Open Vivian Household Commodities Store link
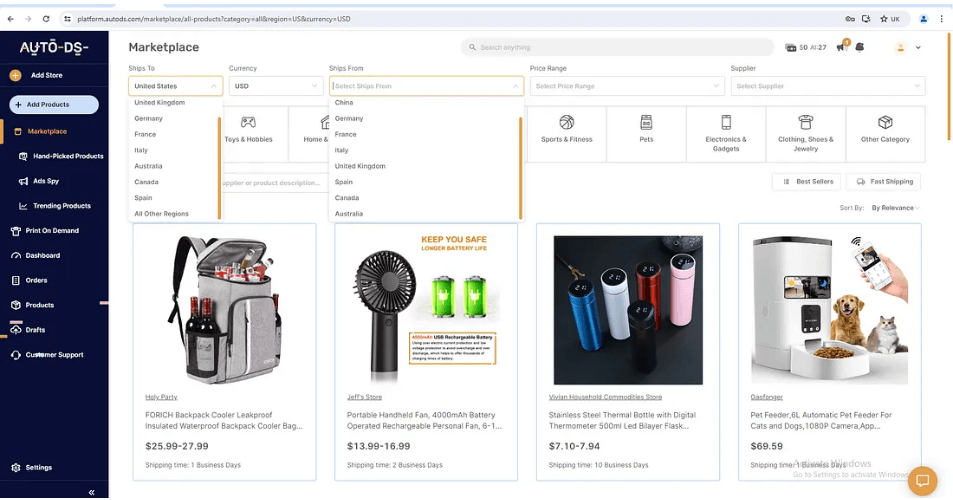This screenshot has height=500, width=953. tap(605, 397)
